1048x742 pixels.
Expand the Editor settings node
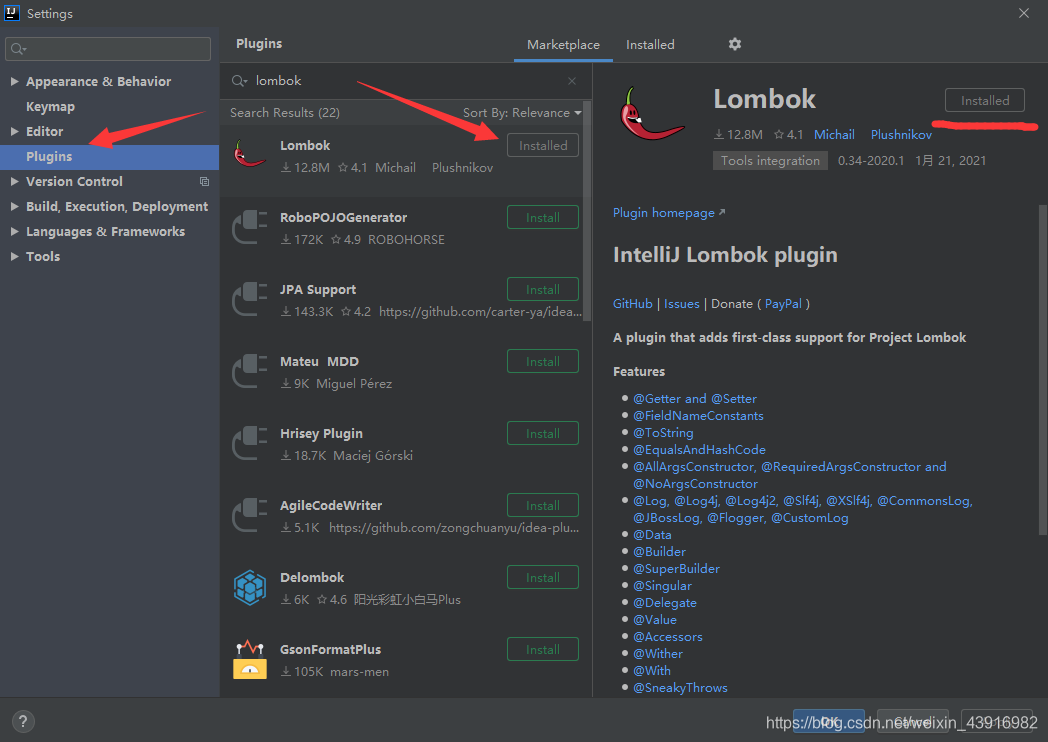[x=15, y=132]
